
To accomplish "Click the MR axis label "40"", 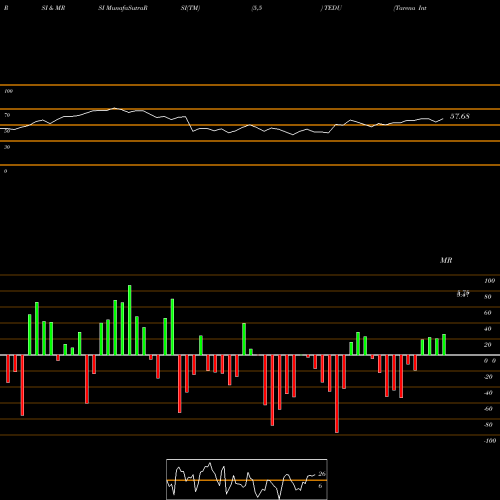I will pyautogui.click(x=488, y=329).
